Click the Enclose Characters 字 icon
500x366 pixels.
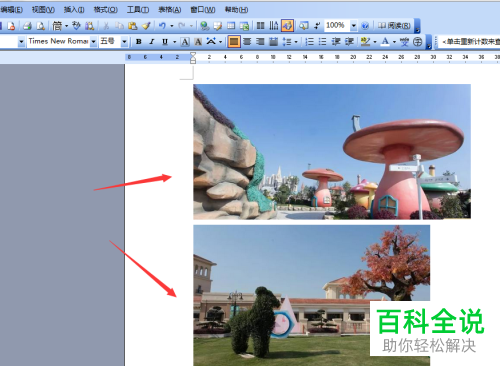click(x=417, y=42)
